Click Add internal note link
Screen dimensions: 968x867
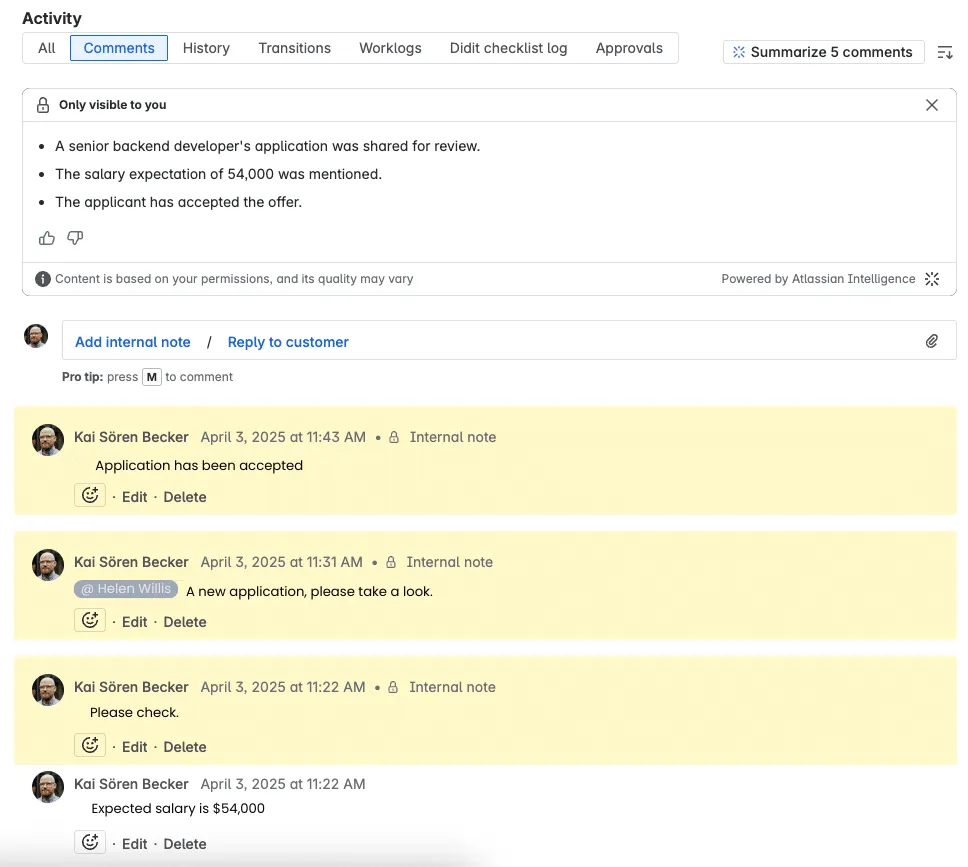click(x=133, y=342)
